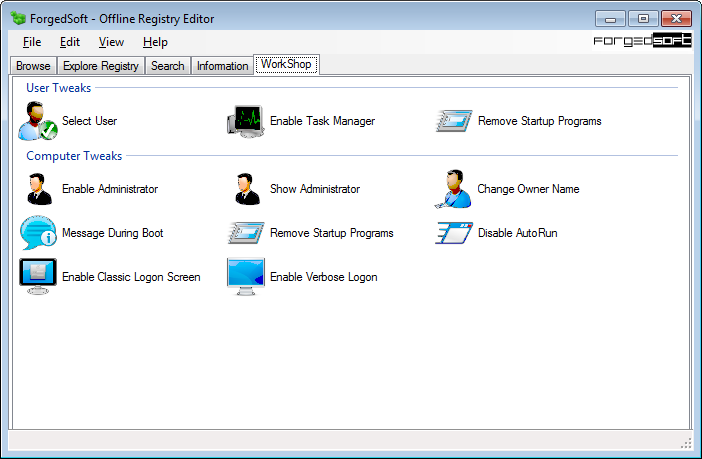Screen dimensions: 702x459
Task: Click the Enable Classic Logon Screen monitor icon
Action: 38,276
